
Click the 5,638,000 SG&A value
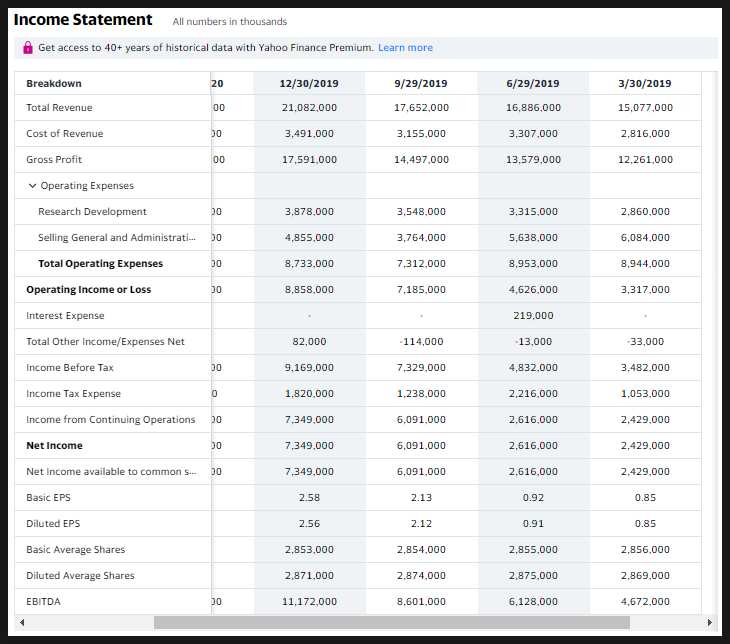pyautogui.click(x=533, y=237)
